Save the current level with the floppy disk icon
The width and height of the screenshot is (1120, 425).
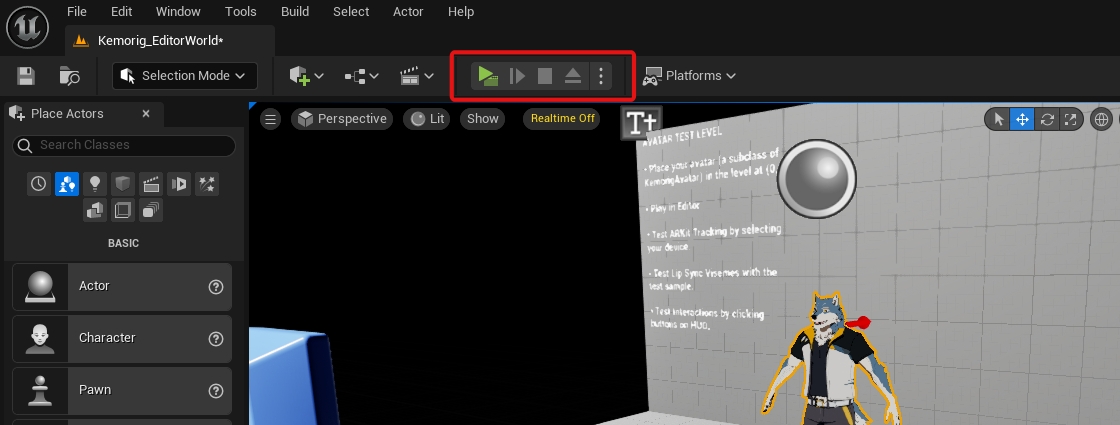(x=27, y=76)
